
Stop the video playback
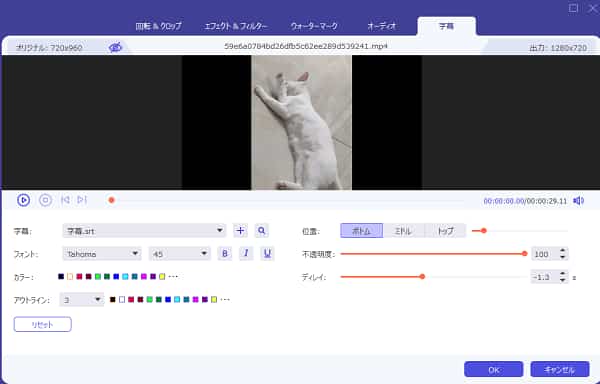pyautogui.click(x=45, y=200)
